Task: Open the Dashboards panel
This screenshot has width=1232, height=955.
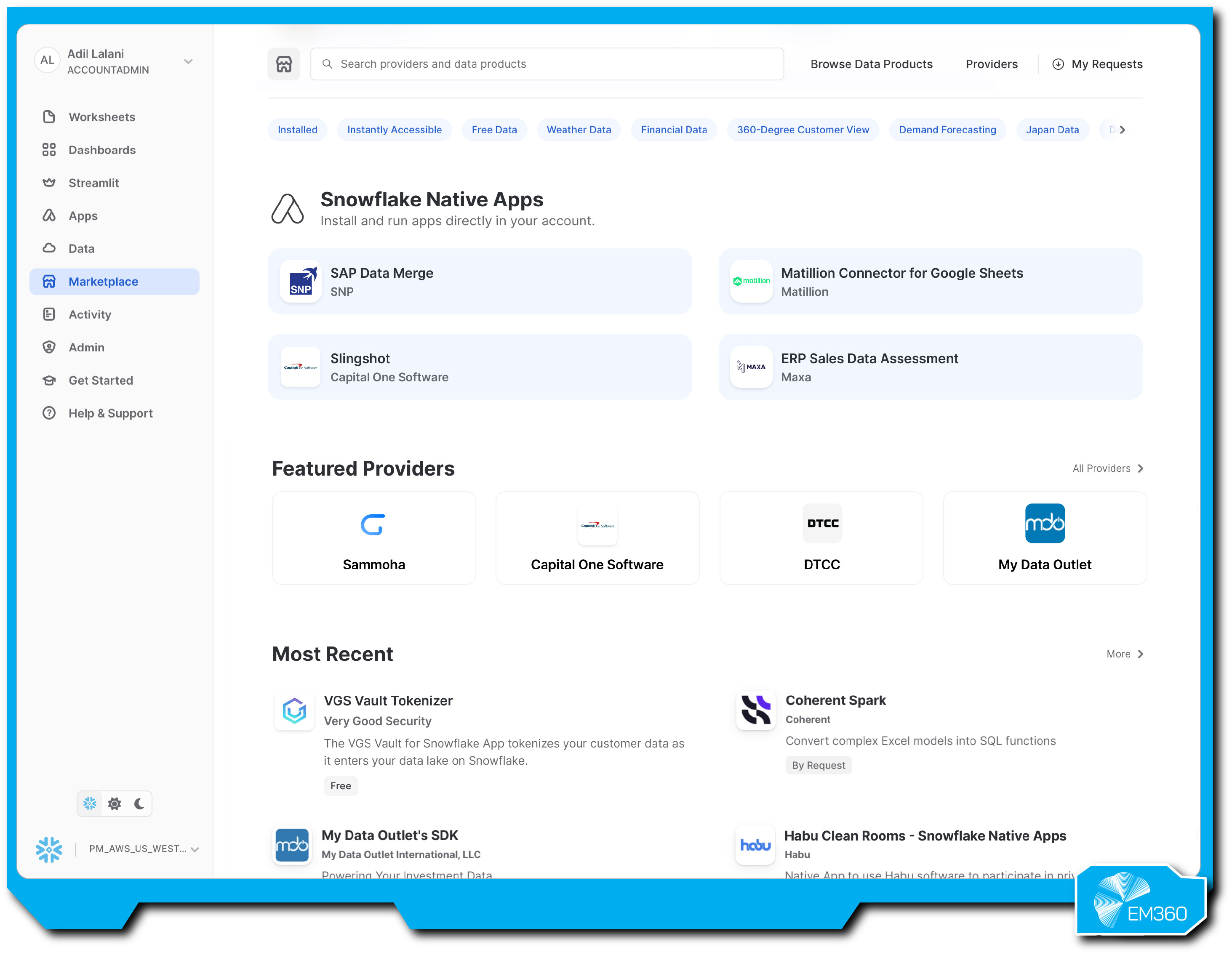Action: 102,149
